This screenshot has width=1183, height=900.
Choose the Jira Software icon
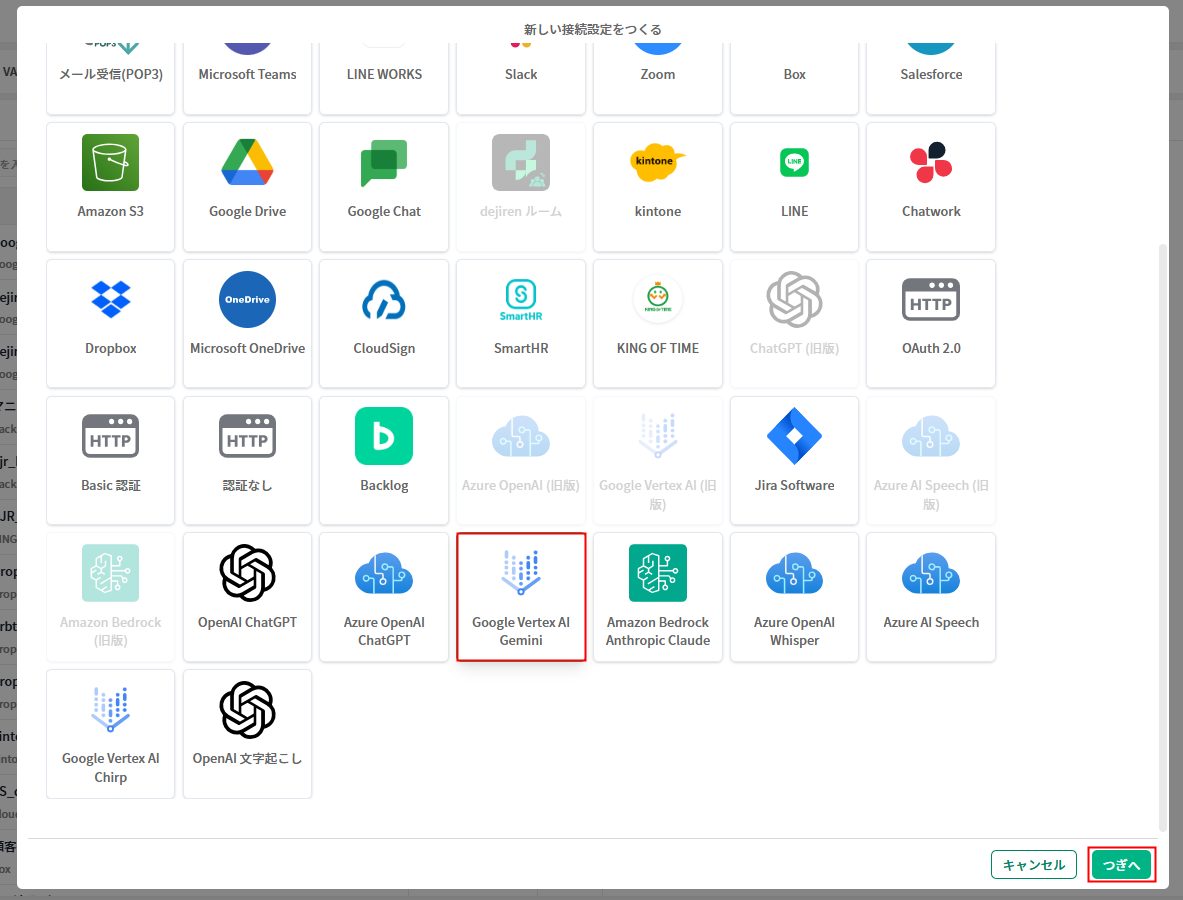tap(794, 436)
